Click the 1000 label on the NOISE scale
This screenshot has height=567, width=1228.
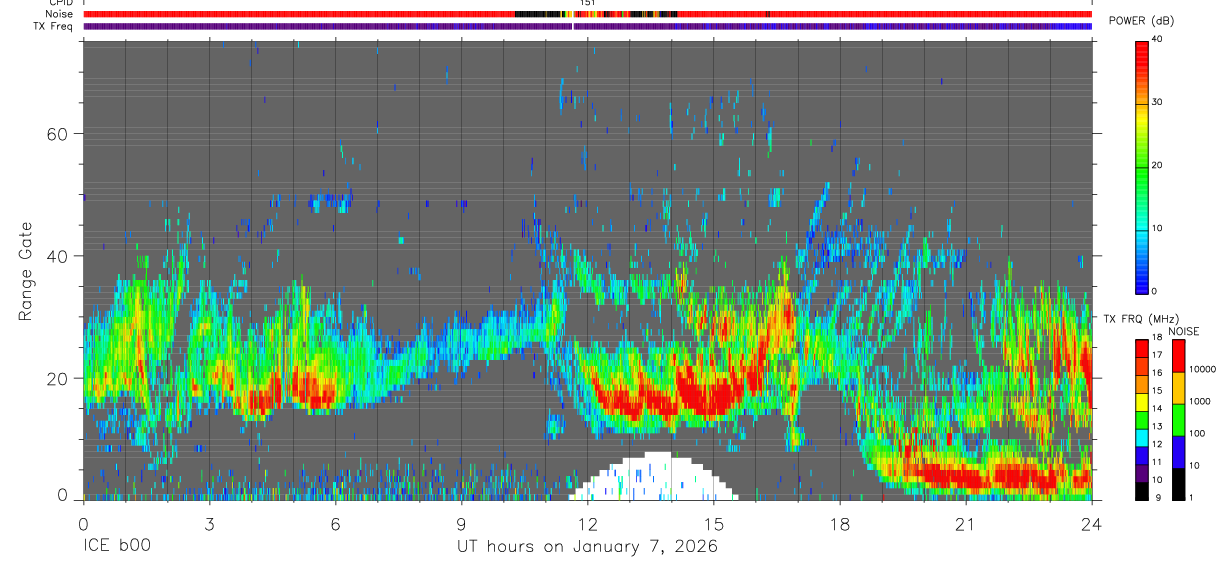(x=1199, y=401)
